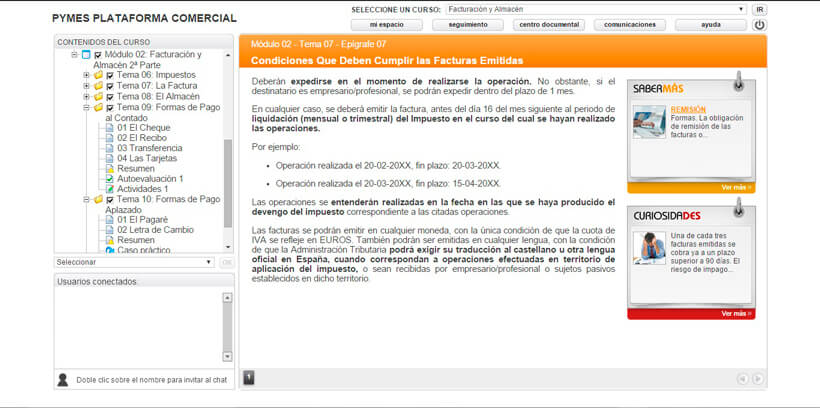The width and height of the screenshot is (820, 408).
Task: Expand Tema 06: Impuestos node
Action: point(86,75)
